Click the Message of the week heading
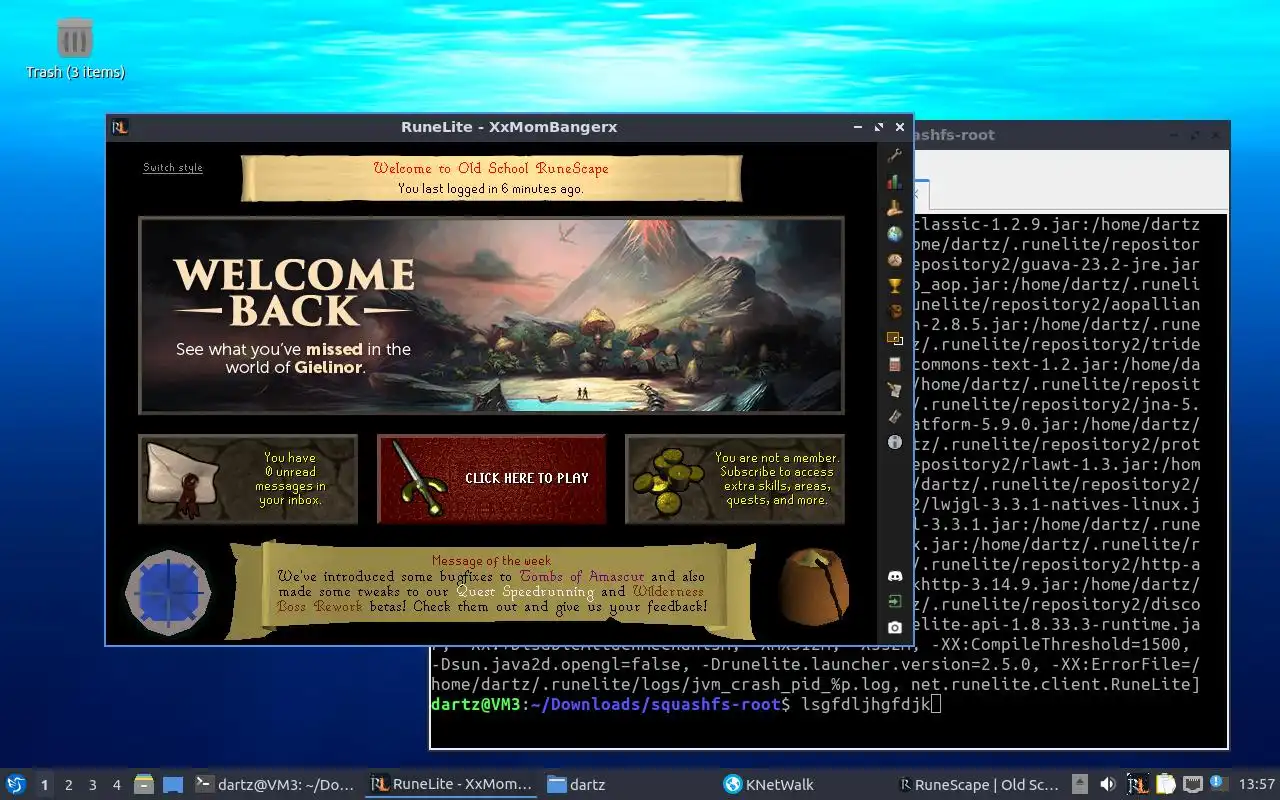The height and width of the screenshot is (800, 1280). 491,561
